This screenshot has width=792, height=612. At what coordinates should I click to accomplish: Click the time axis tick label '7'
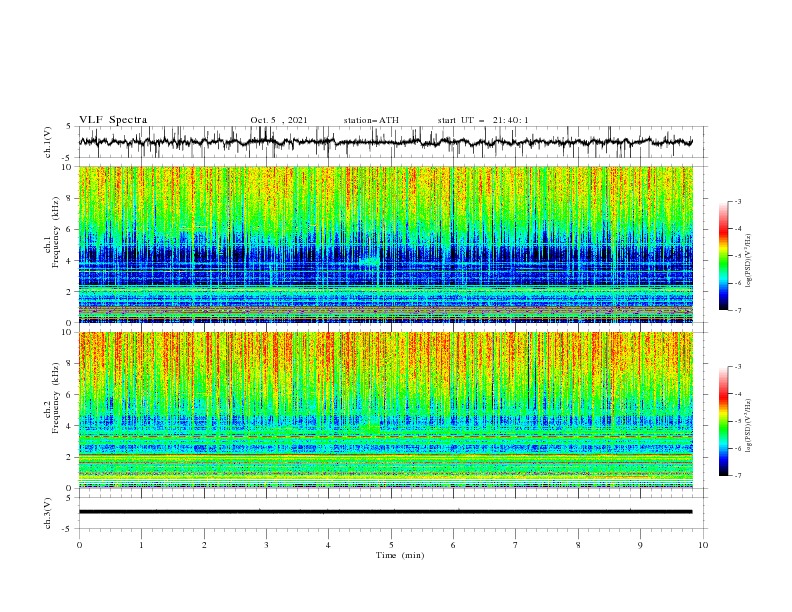pyautogui.click(x=516, y=545)
